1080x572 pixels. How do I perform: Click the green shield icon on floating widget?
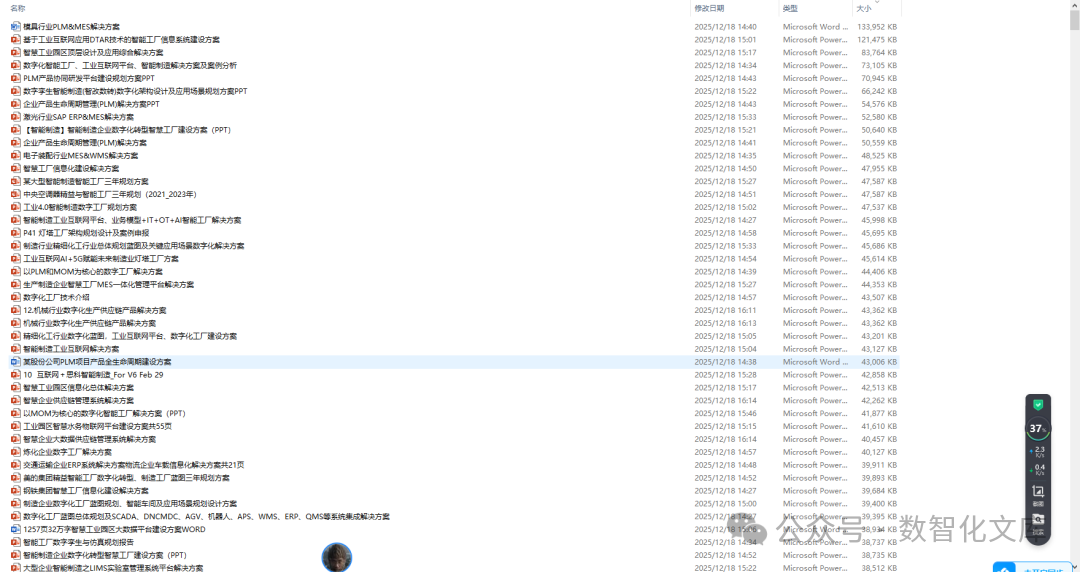click(x=1038, y=405)
